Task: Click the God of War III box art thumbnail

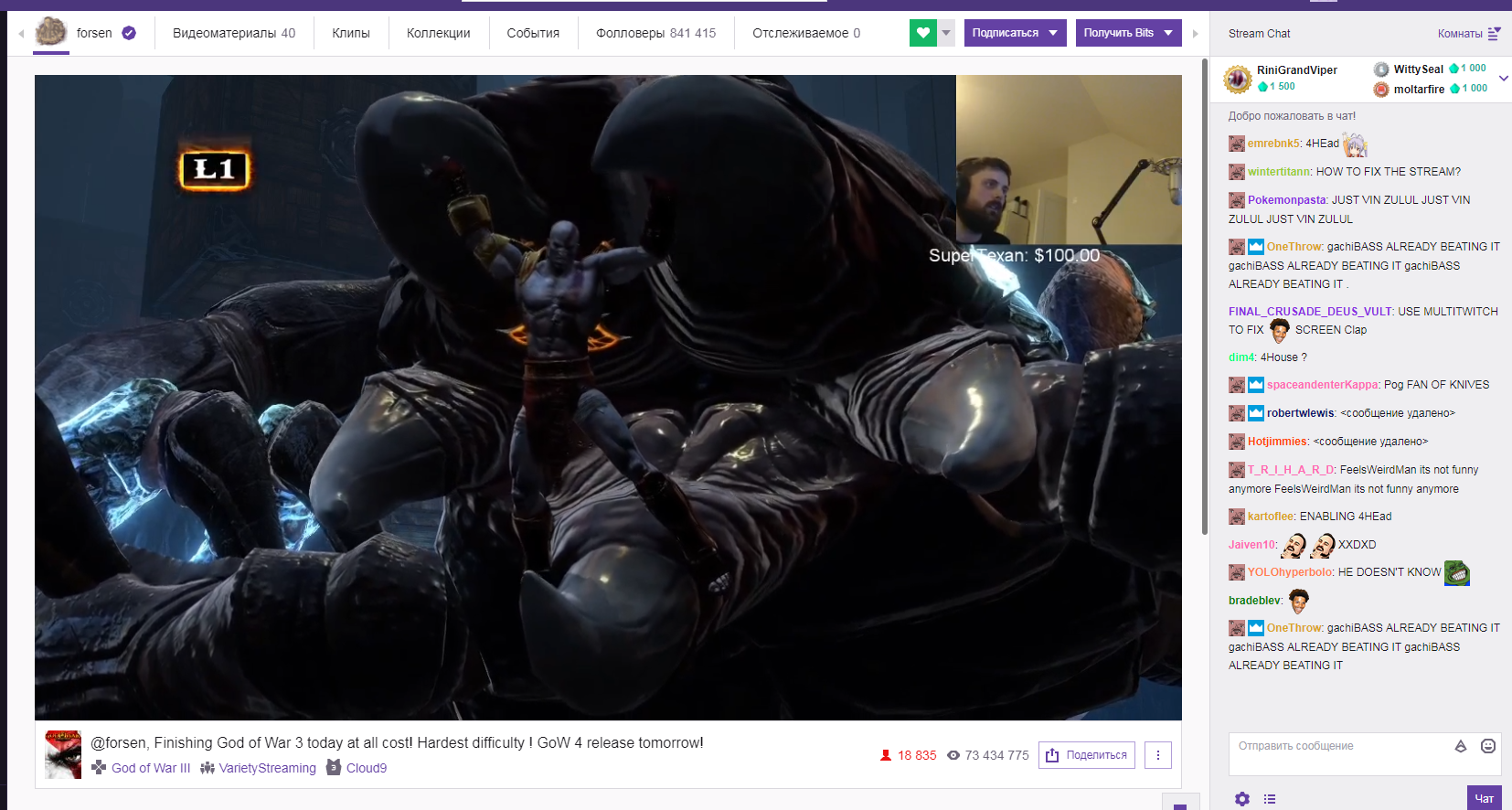Action: (63, 755)
